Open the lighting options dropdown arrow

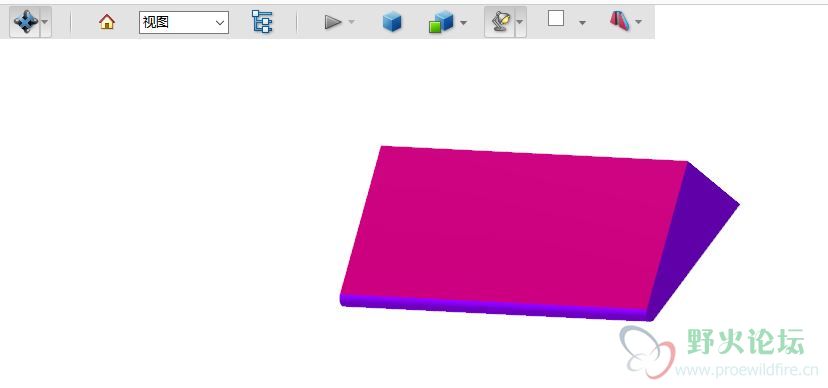pos(520,22)
